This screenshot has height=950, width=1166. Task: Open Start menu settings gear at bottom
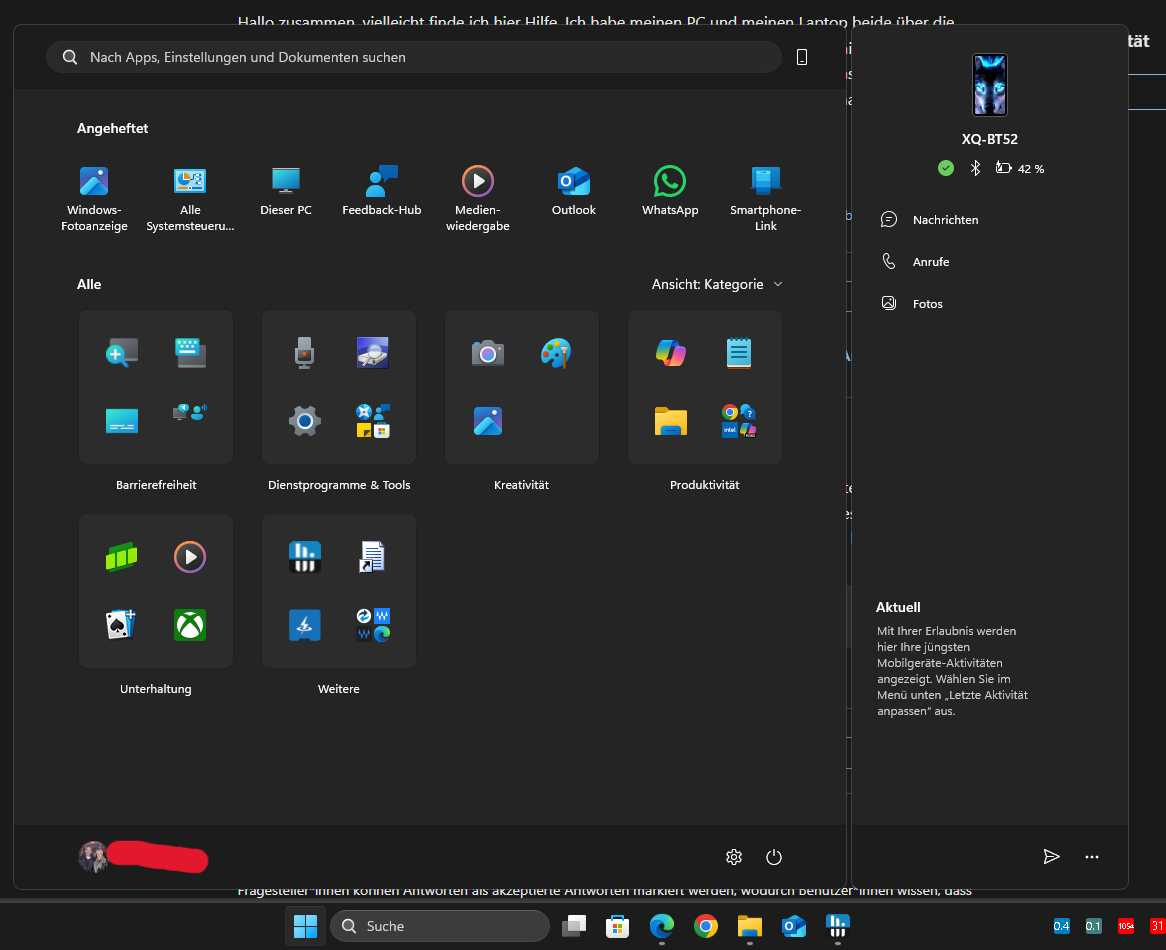tap(734, 857)
